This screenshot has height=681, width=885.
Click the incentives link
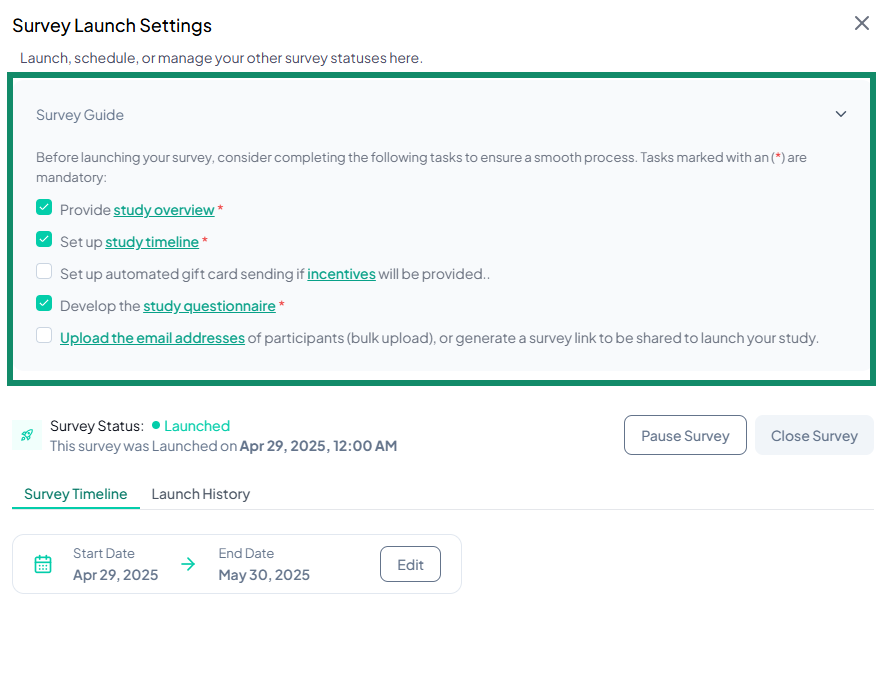coord(341,273)
